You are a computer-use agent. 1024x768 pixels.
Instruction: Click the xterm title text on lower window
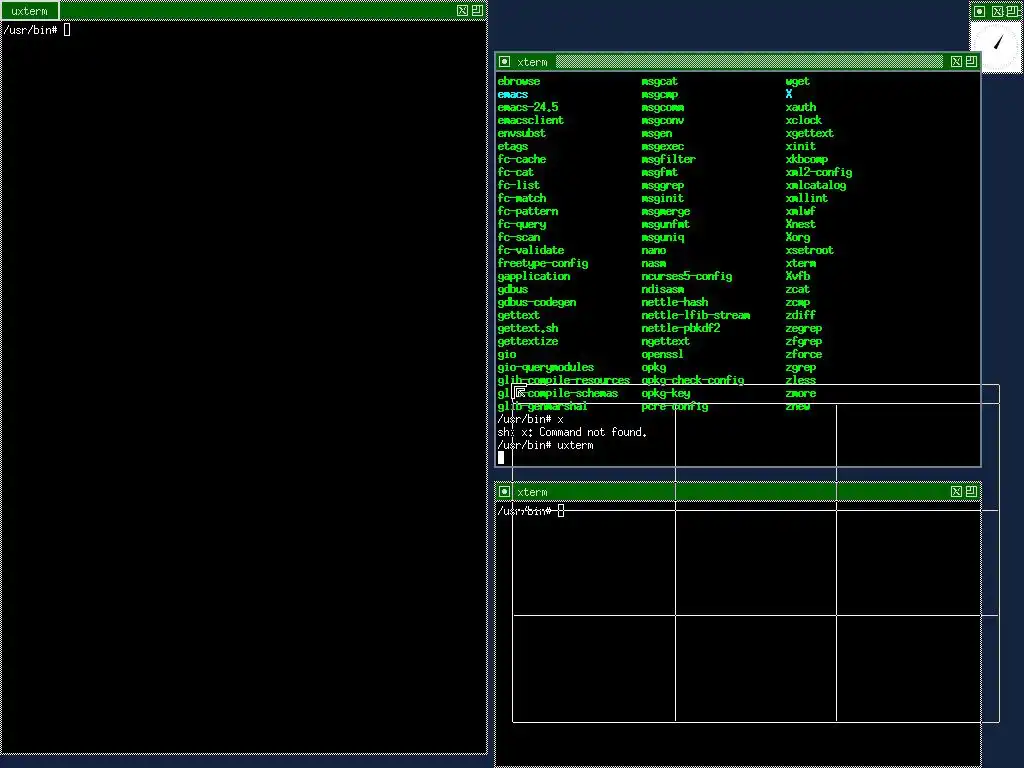532,492
